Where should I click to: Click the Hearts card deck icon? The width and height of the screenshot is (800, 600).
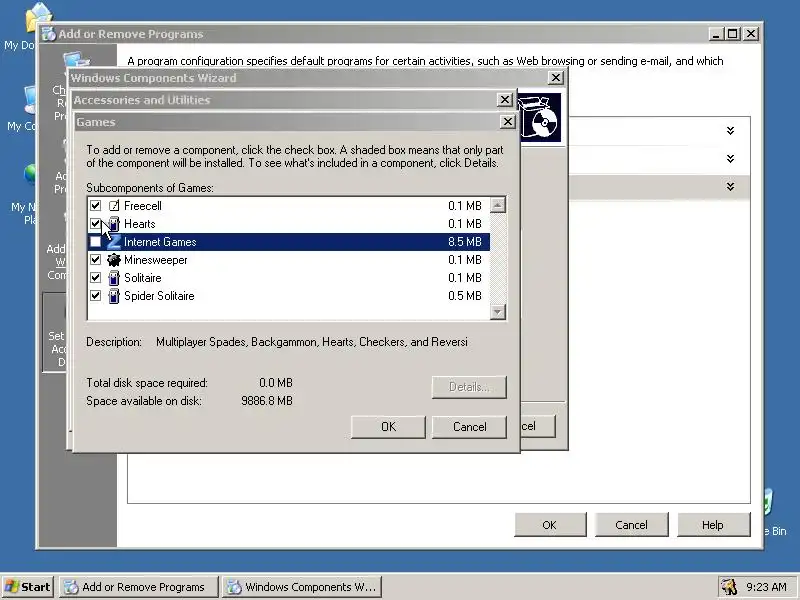coord(114,224)
